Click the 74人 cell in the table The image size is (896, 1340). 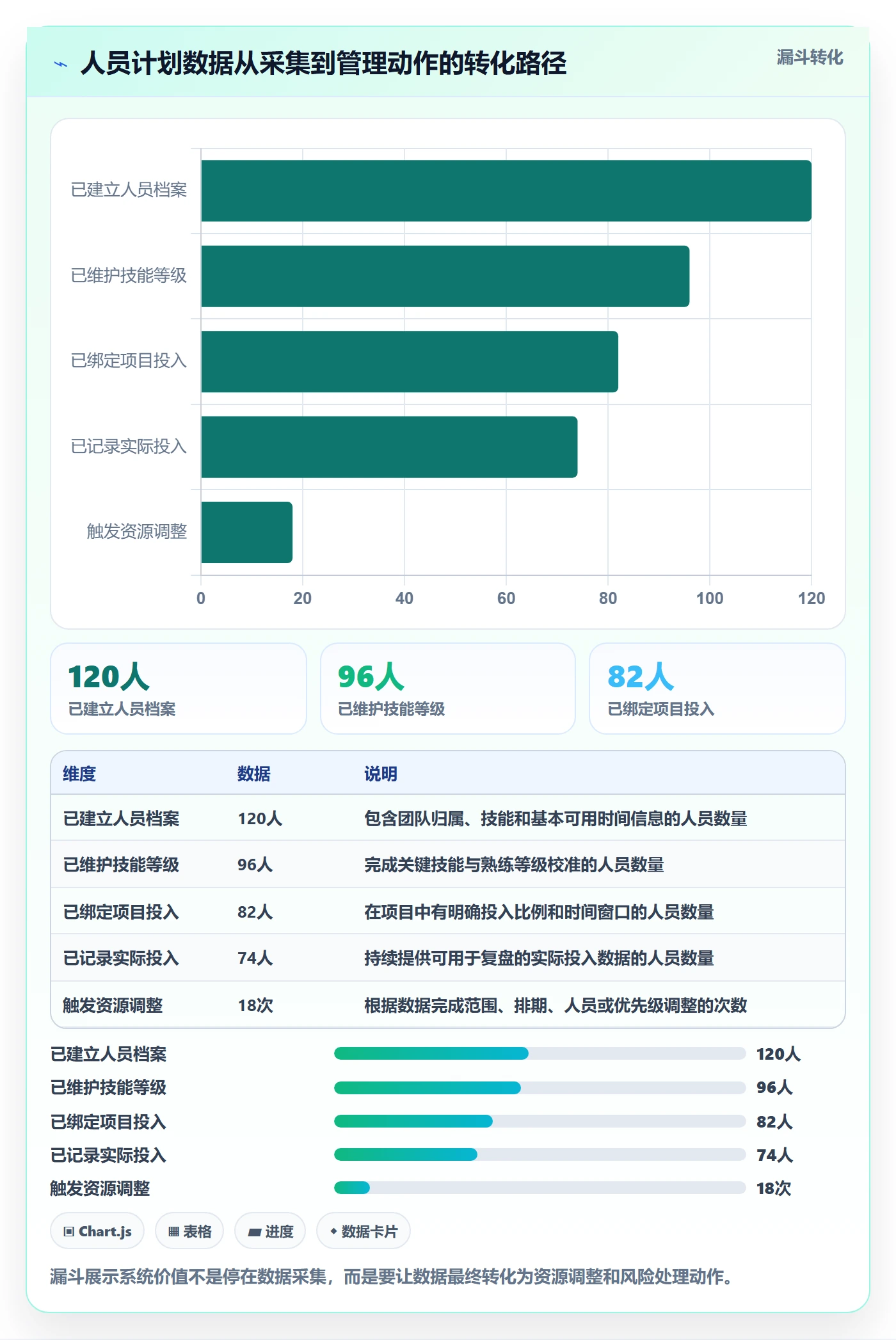tap(255, 958)
